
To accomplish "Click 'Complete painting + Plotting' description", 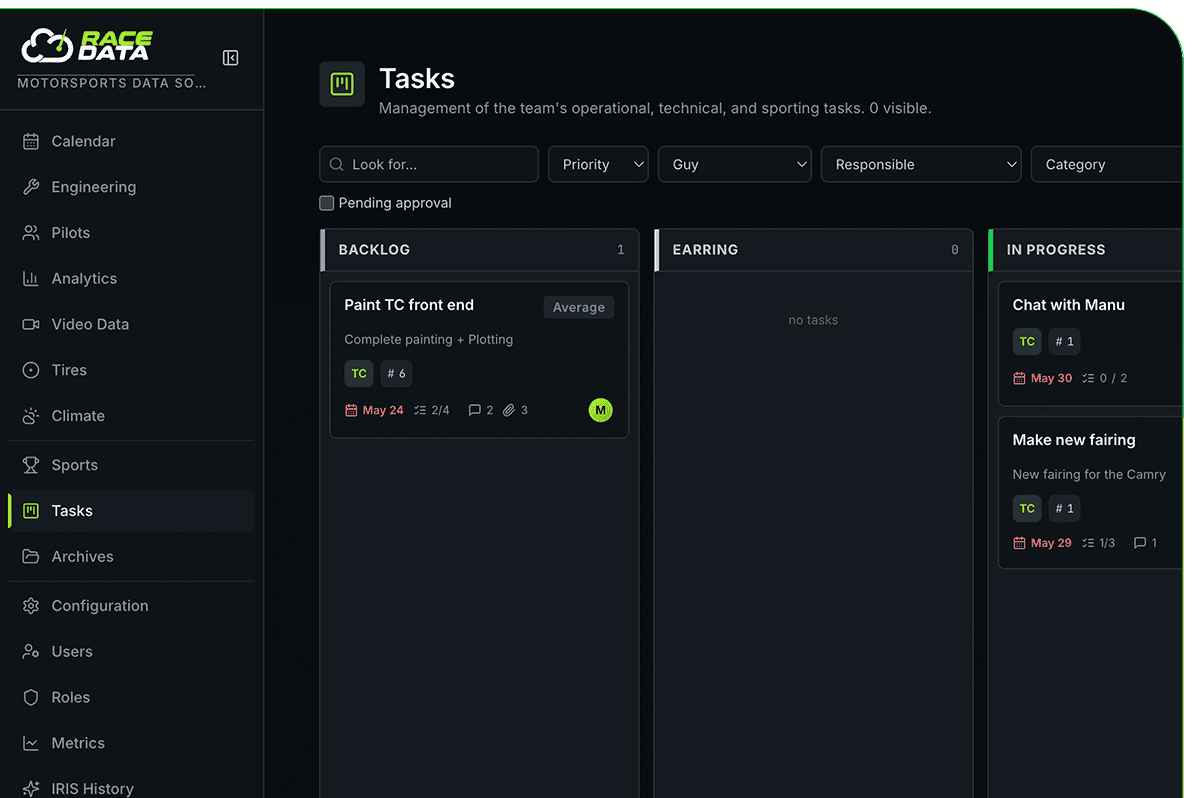I will (429, 340).
